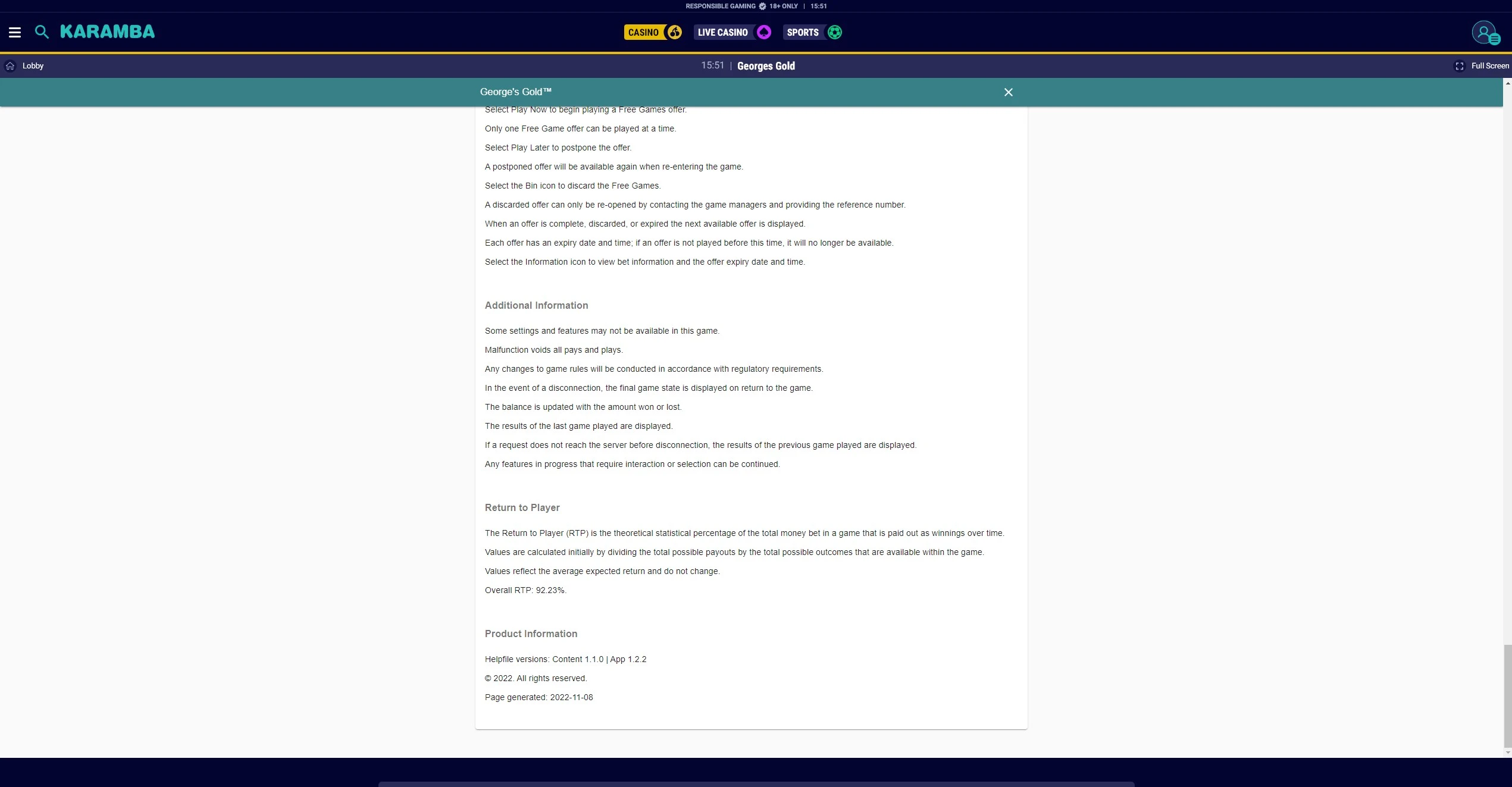The height and width of the screenshot is (787, 1512).
Task: Go to Karamba logo homepage
Action: pyautogui.click(x=107, y=32)
